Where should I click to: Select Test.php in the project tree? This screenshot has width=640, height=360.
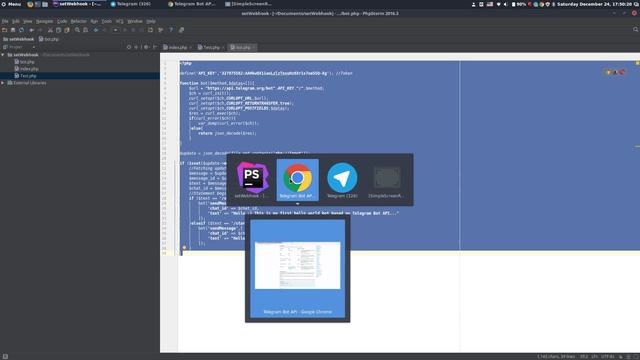25,76
